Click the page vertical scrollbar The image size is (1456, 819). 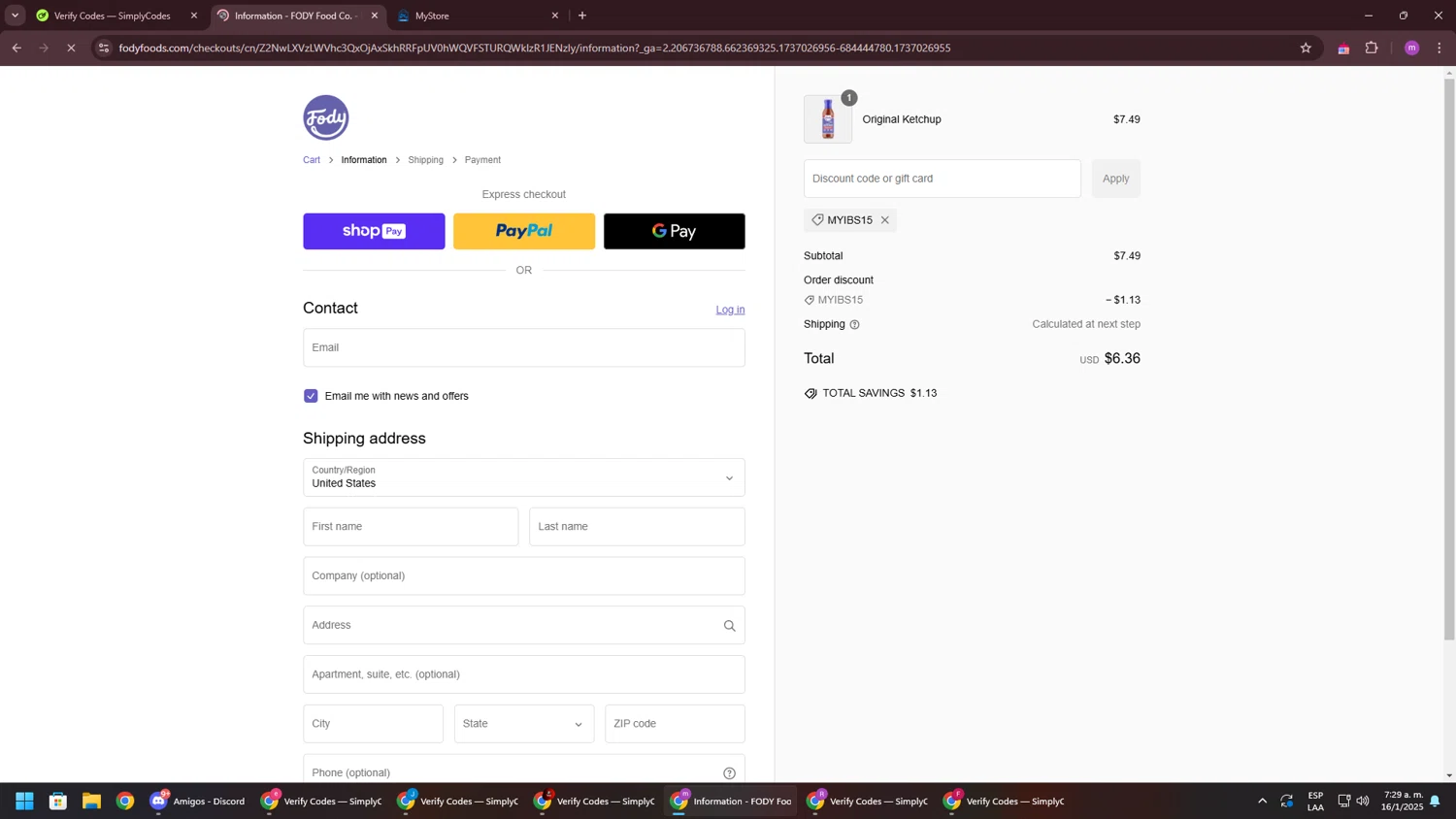coord(1449,359)
